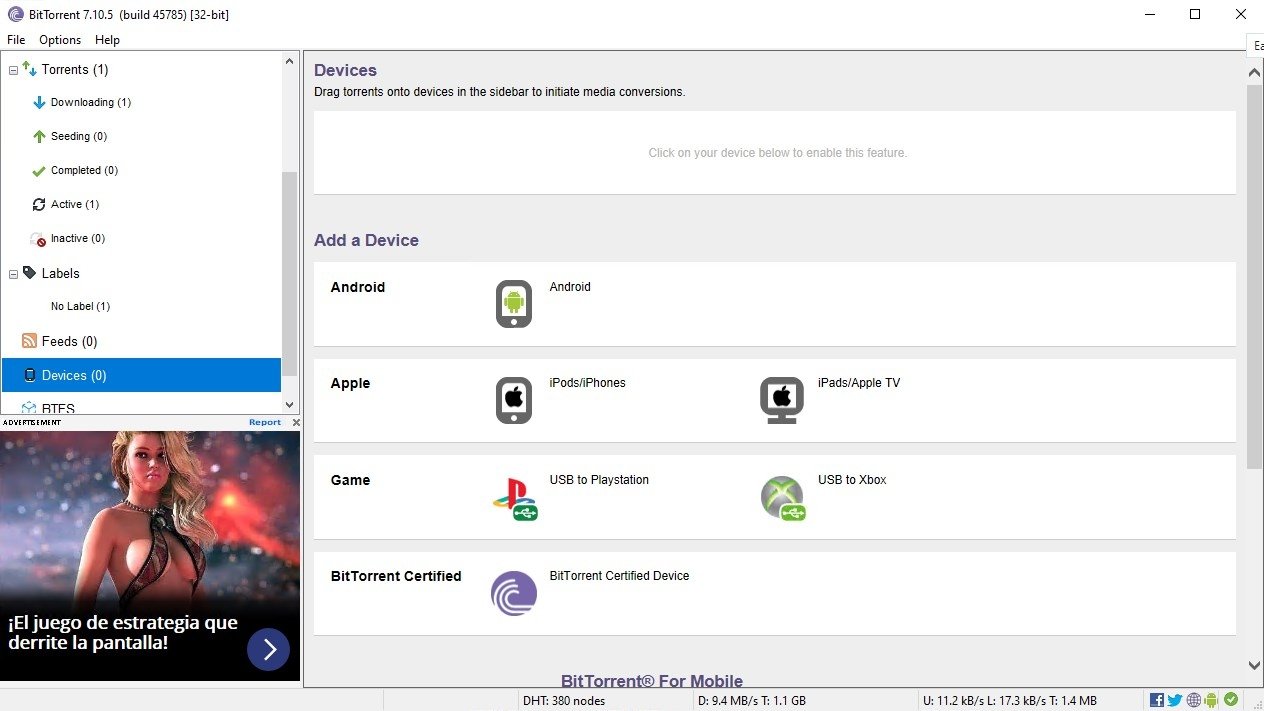Click the blue Downloading arrow icon

pos(40,102)
